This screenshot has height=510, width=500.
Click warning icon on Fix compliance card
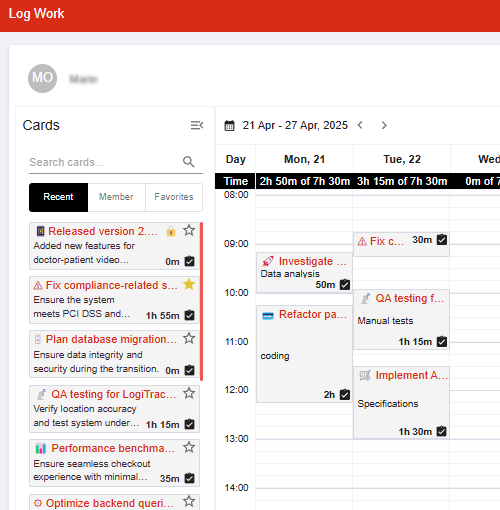click(38, 285)
